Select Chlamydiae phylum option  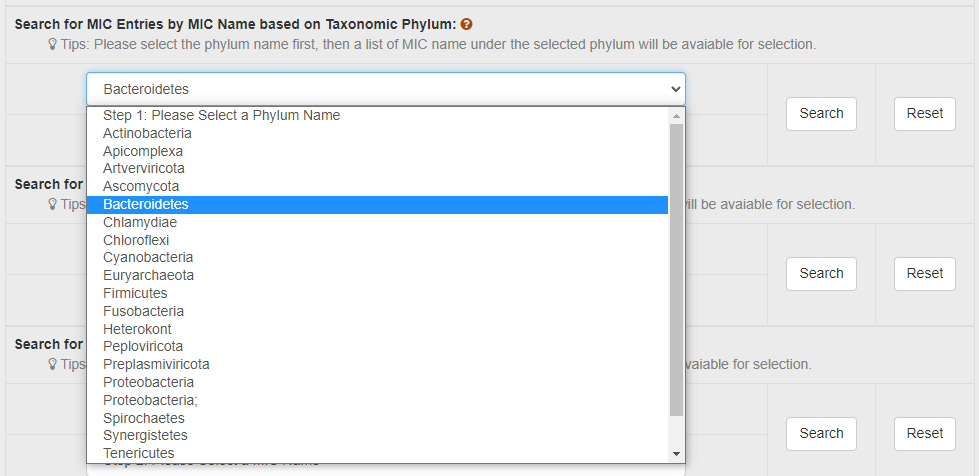point(140,222)
